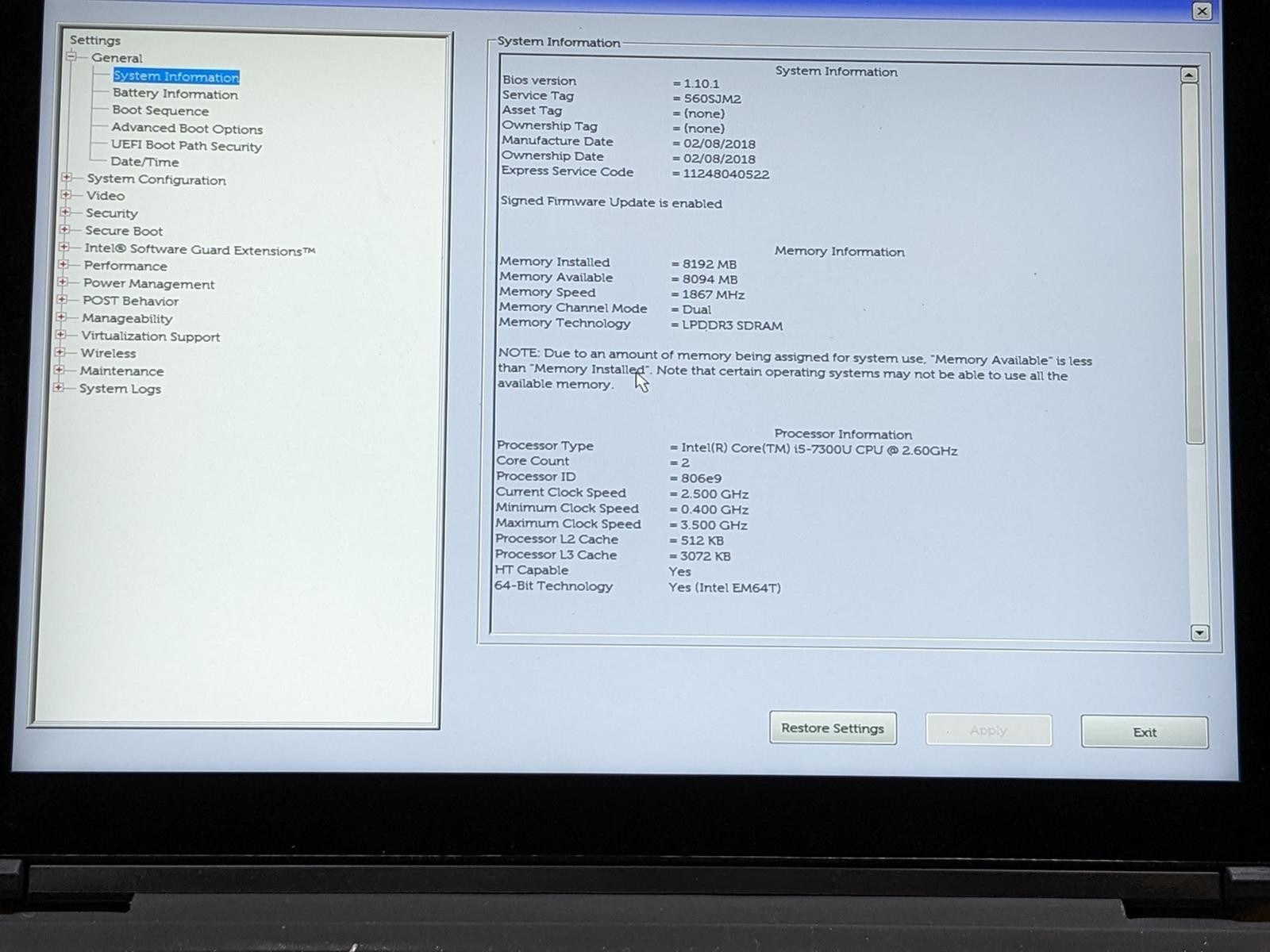
Task: Click the Bios version value 1.10.1
Action: tap(701, 83)
